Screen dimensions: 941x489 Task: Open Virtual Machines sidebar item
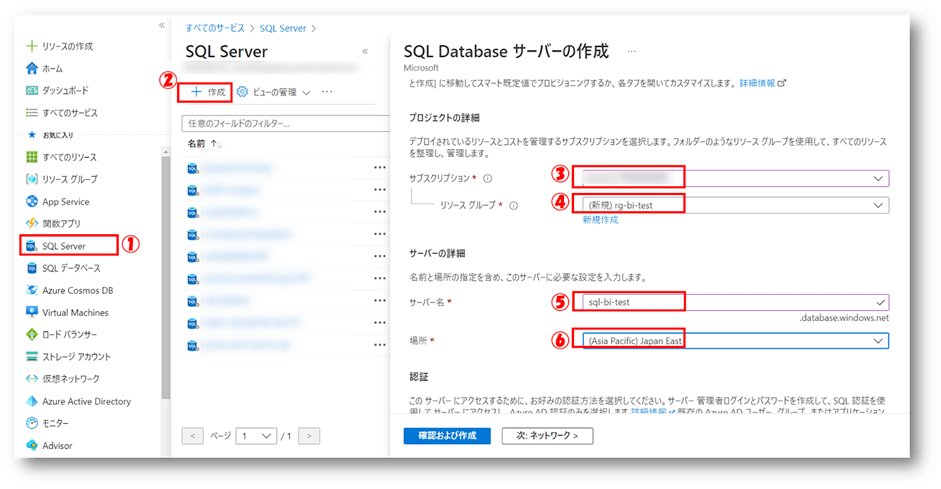tap(67, 313)
